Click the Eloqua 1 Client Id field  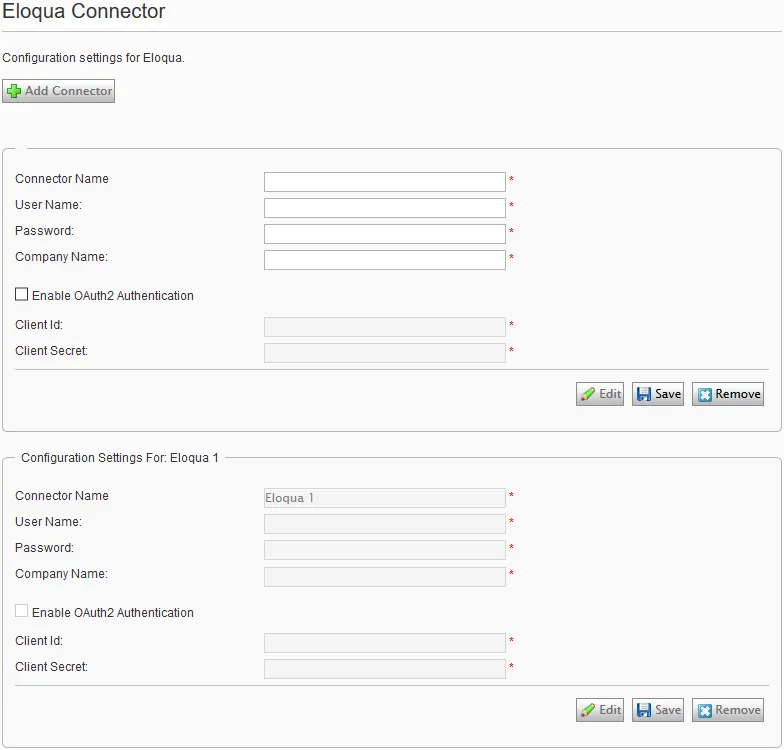pos(384,643)
